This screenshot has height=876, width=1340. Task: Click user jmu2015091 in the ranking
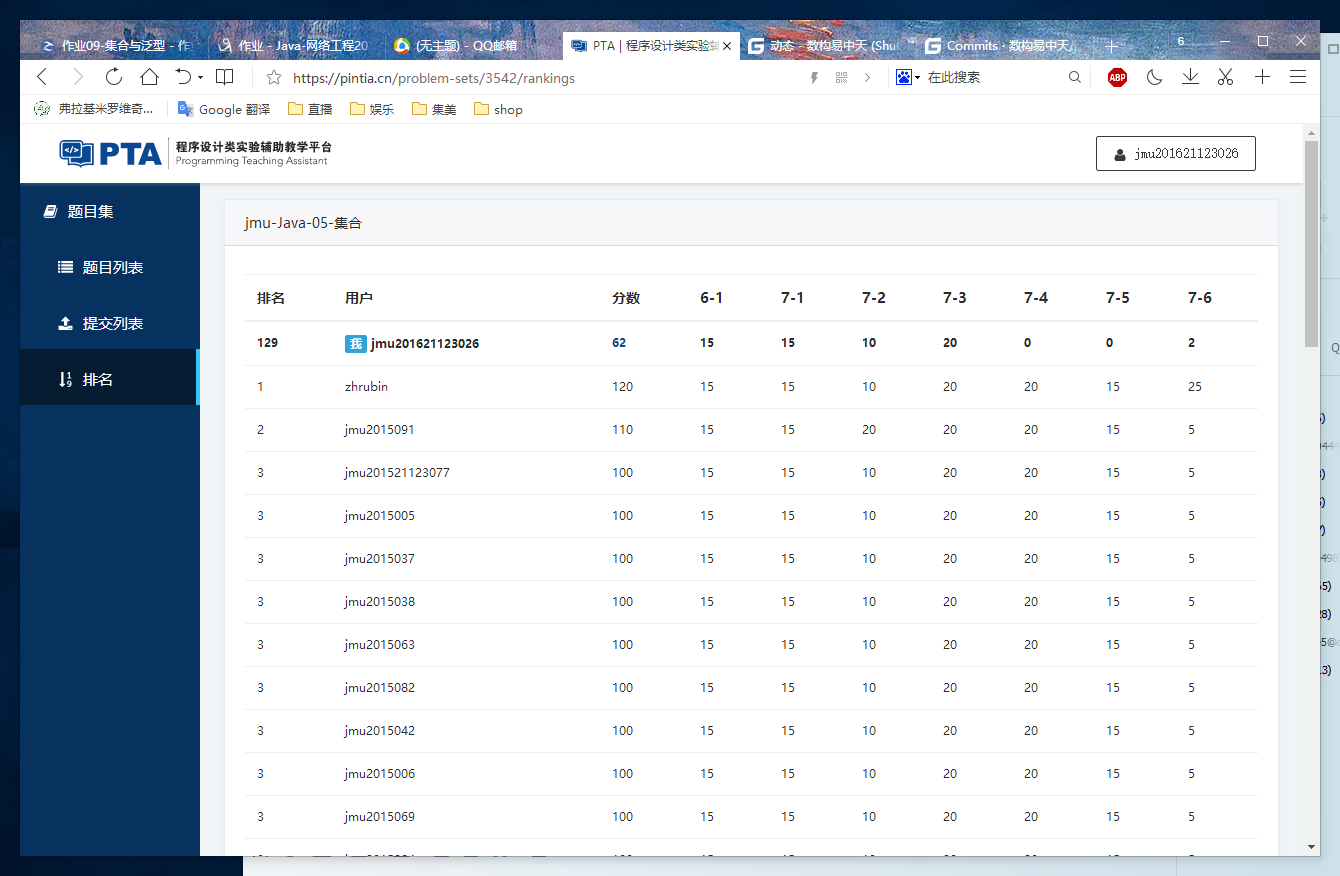pos(379,430)
